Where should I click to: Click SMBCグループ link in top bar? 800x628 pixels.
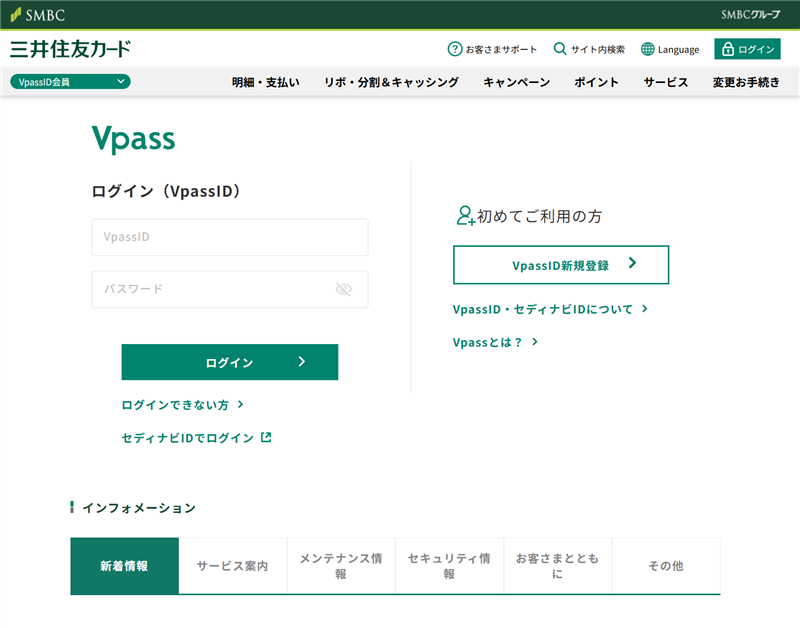pyautogui.click(x=751, y=14)
